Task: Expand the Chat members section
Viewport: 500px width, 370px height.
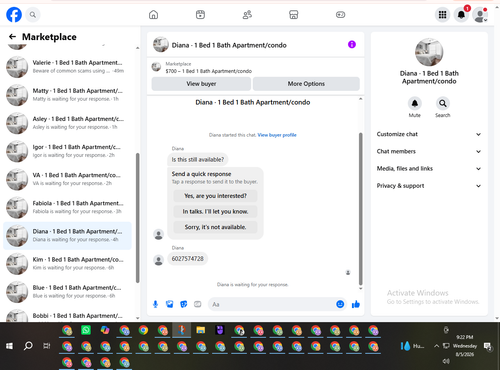Action: 429,151
